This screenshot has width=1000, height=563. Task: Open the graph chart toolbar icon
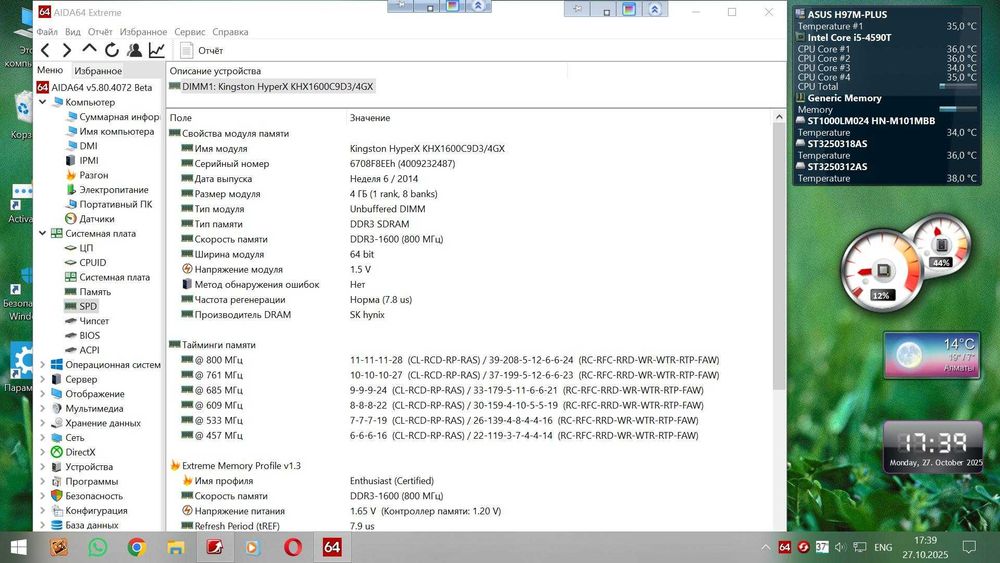[x=156, y=50]
